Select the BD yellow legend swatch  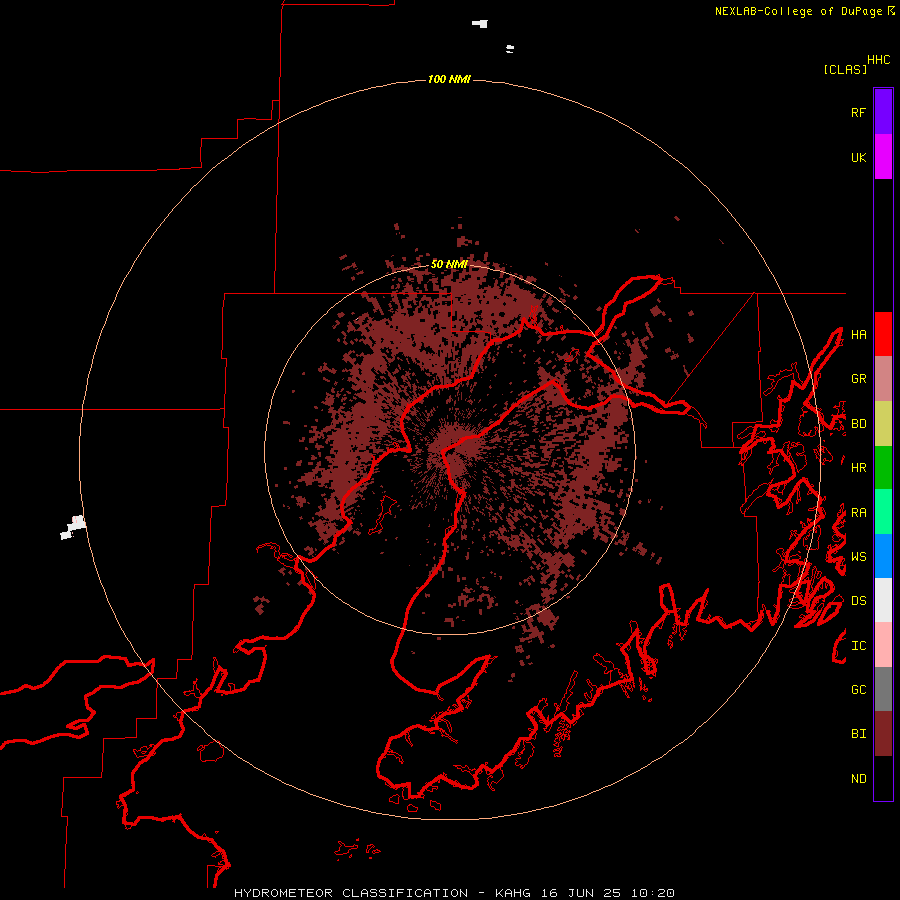tap(883, 424)
